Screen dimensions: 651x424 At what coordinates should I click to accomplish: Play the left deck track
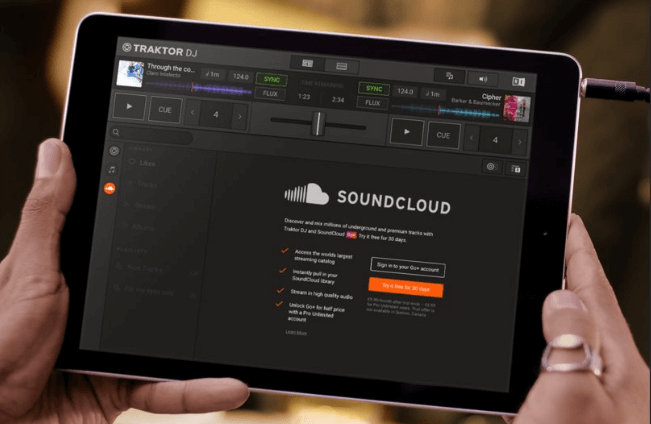point(130,107)
